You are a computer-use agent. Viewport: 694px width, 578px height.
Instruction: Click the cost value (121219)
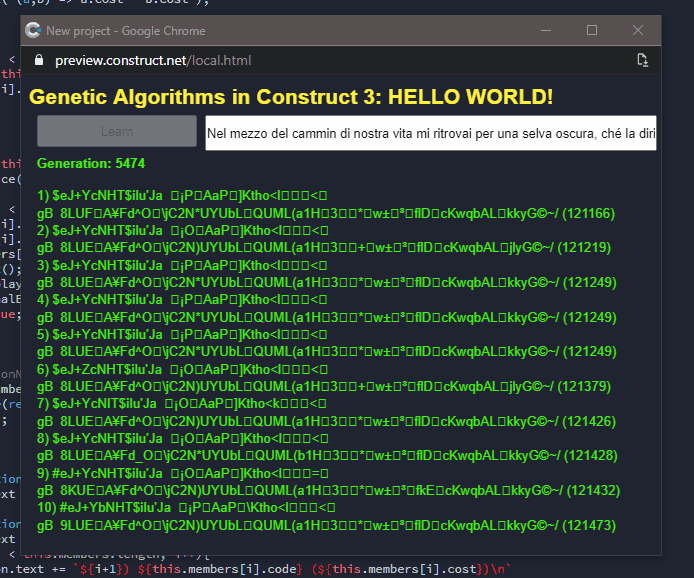(x=584, y=247)
